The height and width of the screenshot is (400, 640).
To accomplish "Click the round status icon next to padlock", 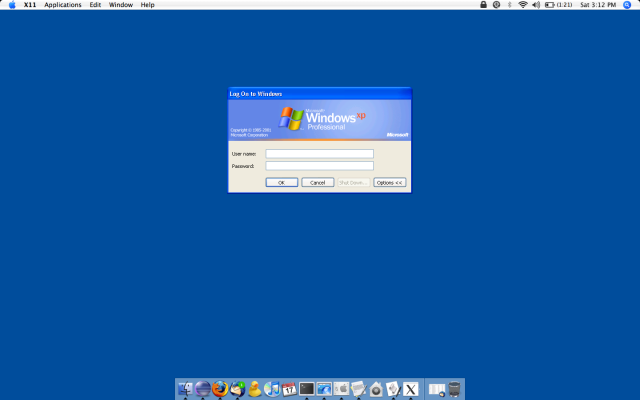I will pos(496,5).
